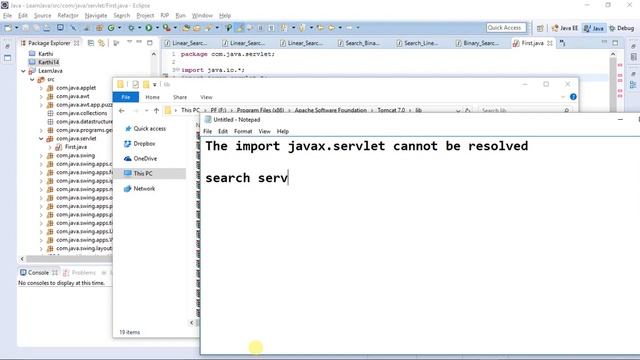The image size is (640, 360).
Task: Select Network in File Explorer navigation
Action: point(140,189)
